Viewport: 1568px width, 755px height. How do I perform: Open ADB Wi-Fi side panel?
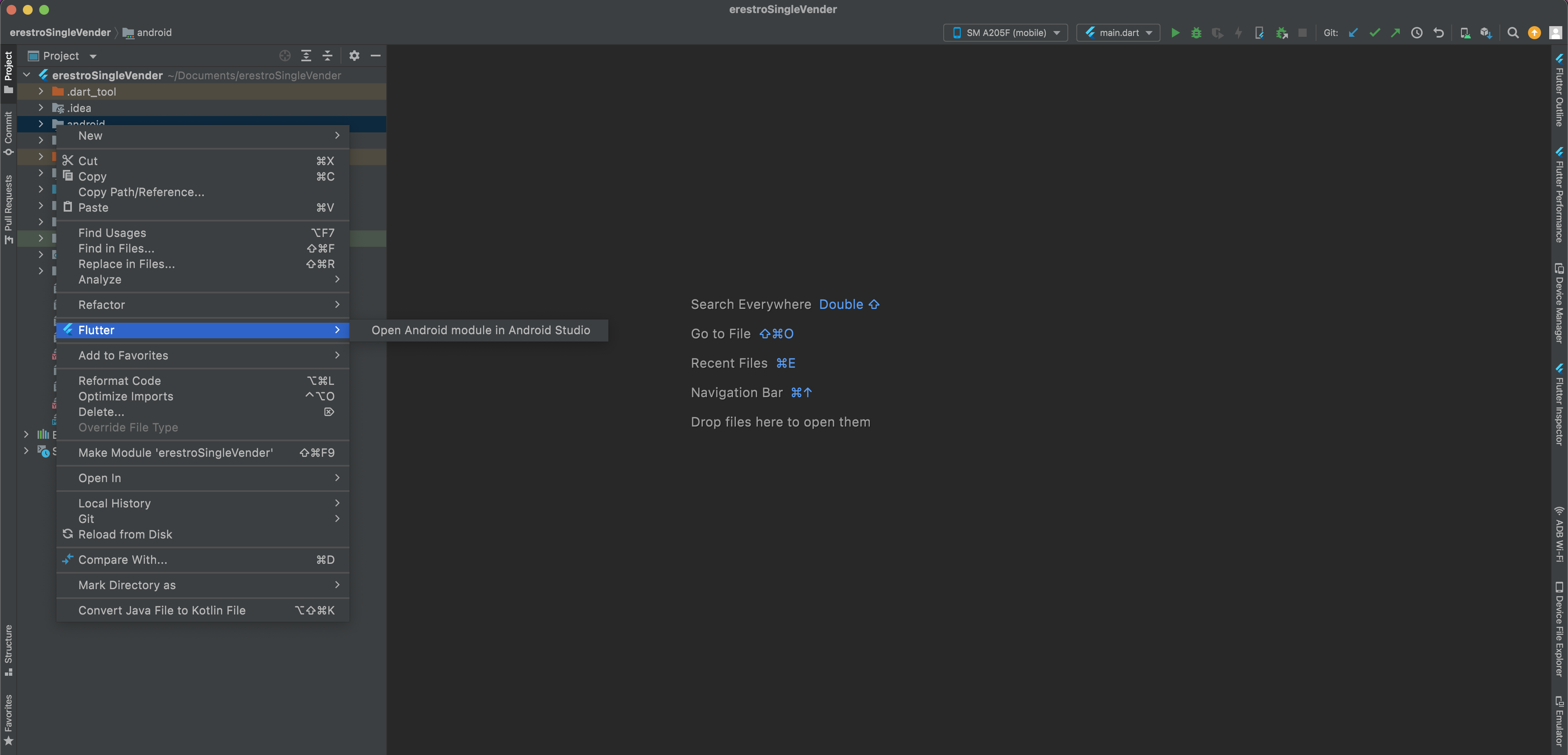1559,534
